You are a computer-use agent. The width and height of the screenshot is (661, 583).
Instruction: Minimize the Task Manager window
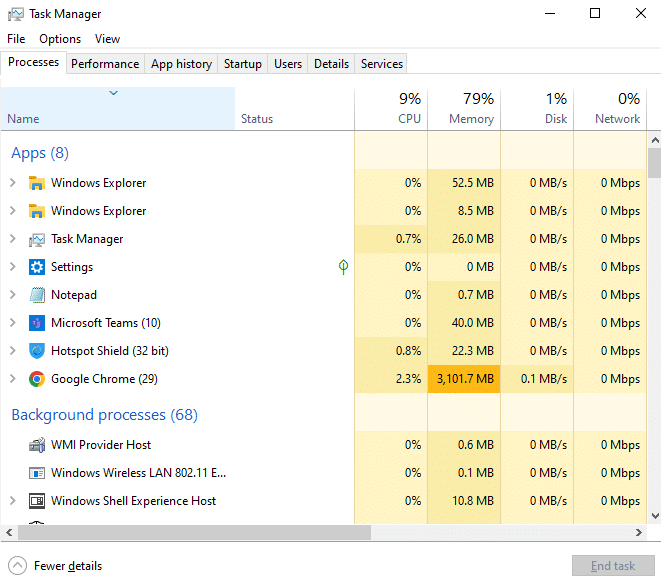(550, 13)
